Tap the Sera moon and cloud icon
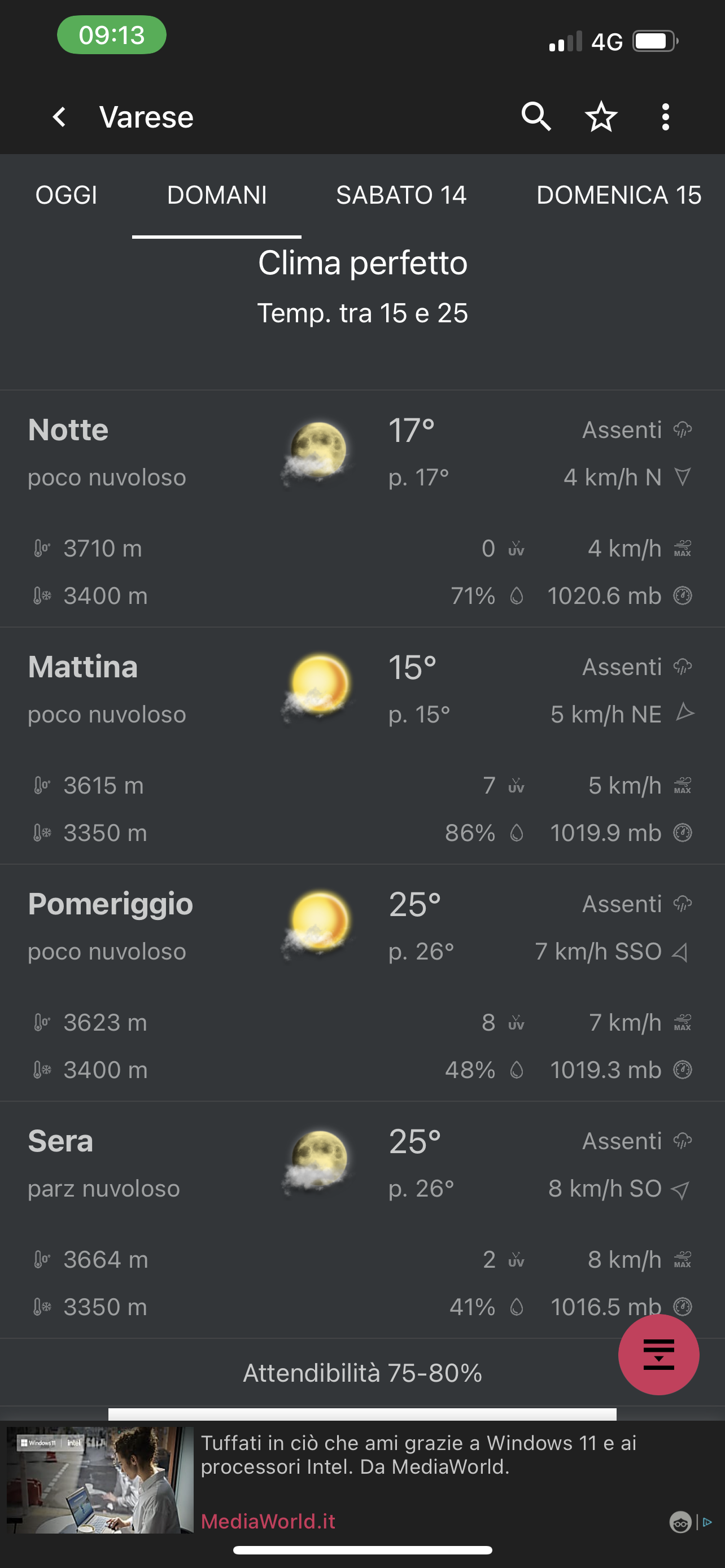This screenshot has height=1568, width=725. coord(317,1162)
